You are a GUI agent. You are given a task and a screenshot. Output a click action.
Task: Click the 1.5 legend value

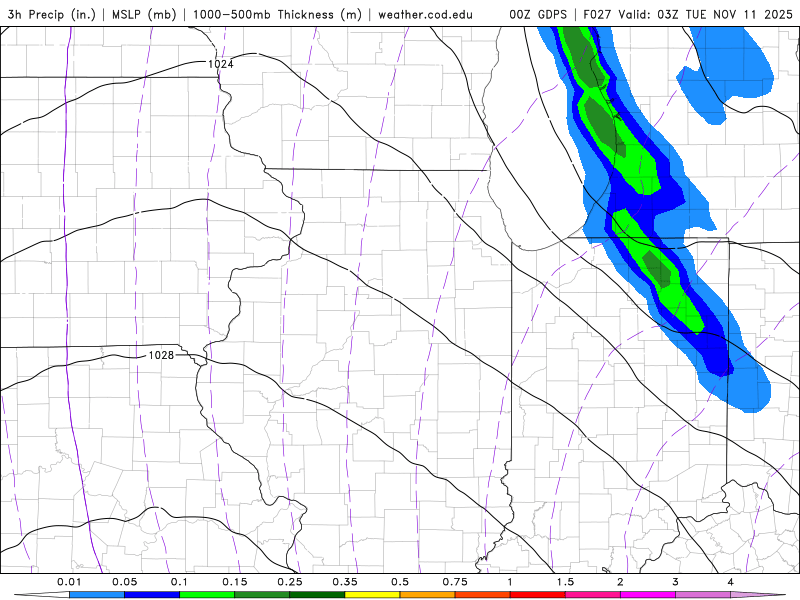565,582
